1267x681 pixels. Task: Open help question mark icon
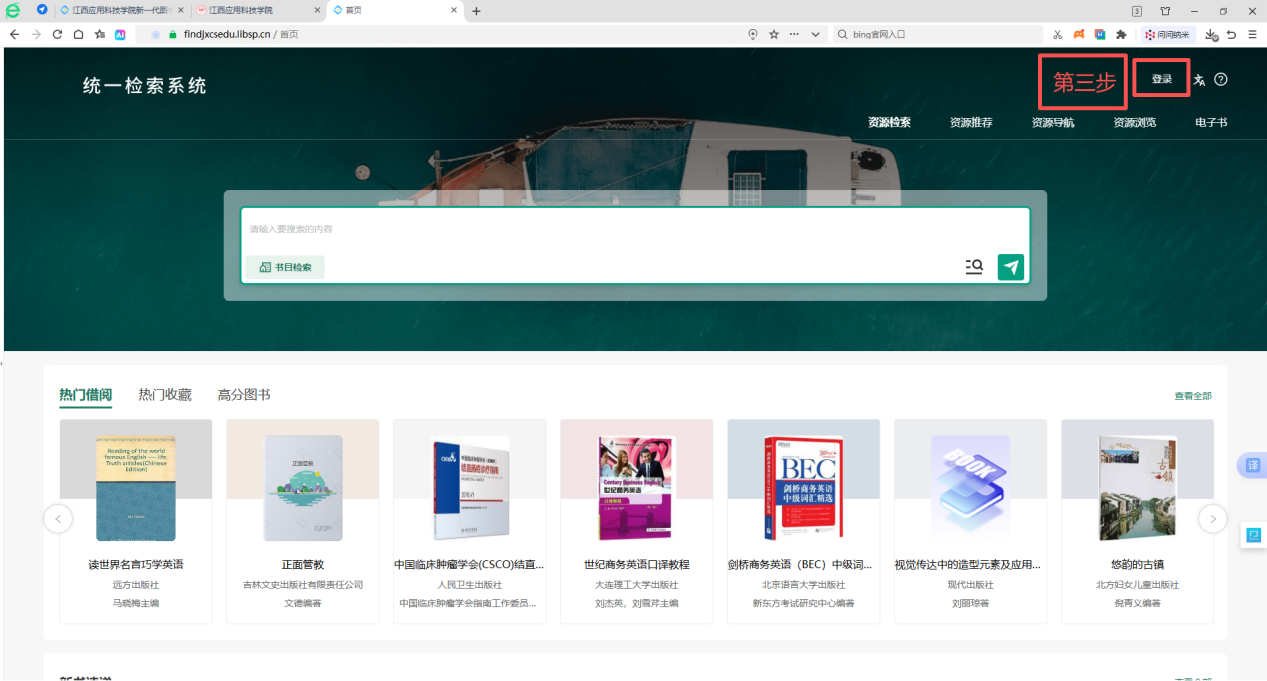point(1221,79)
